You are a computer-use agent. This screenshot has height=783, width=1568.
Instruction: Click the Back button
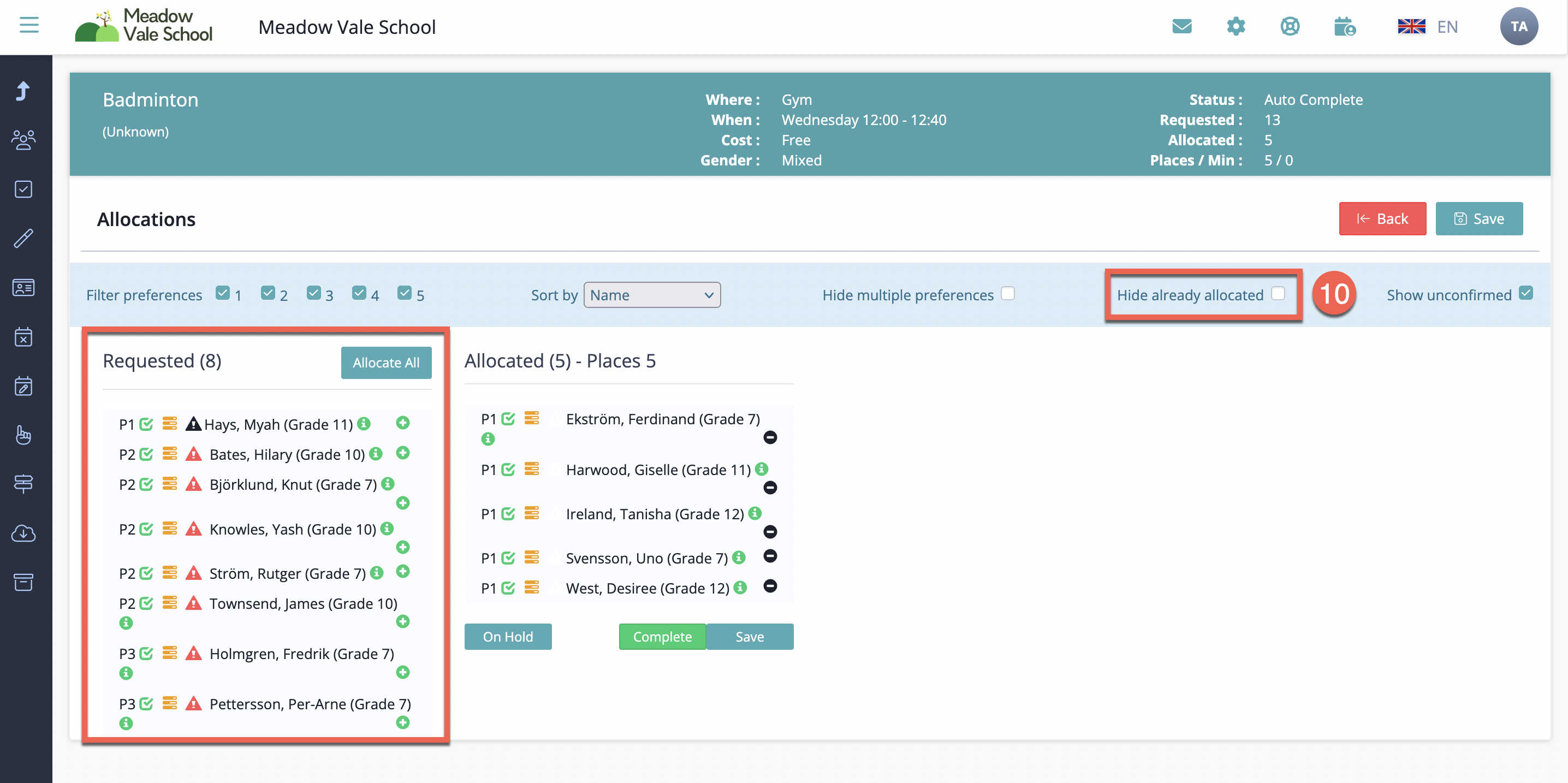coord(1382,218)
